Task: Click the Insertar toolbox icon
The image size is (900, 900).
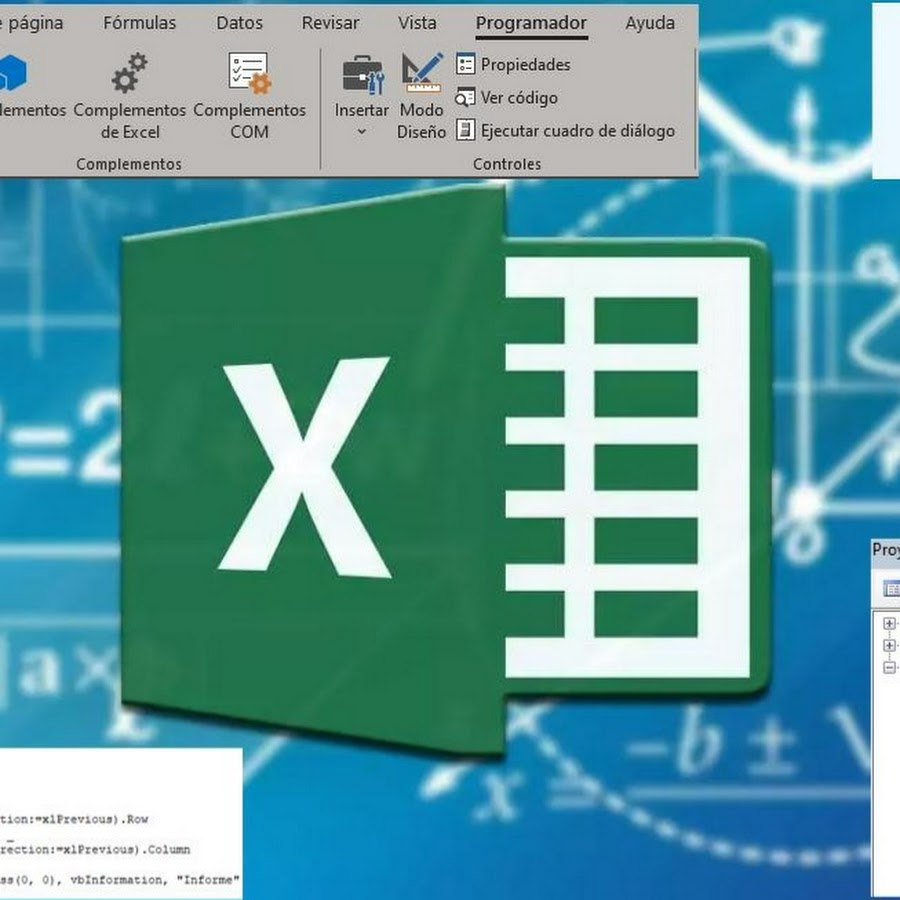Action: pyautogui.click(x=362, y=75)
